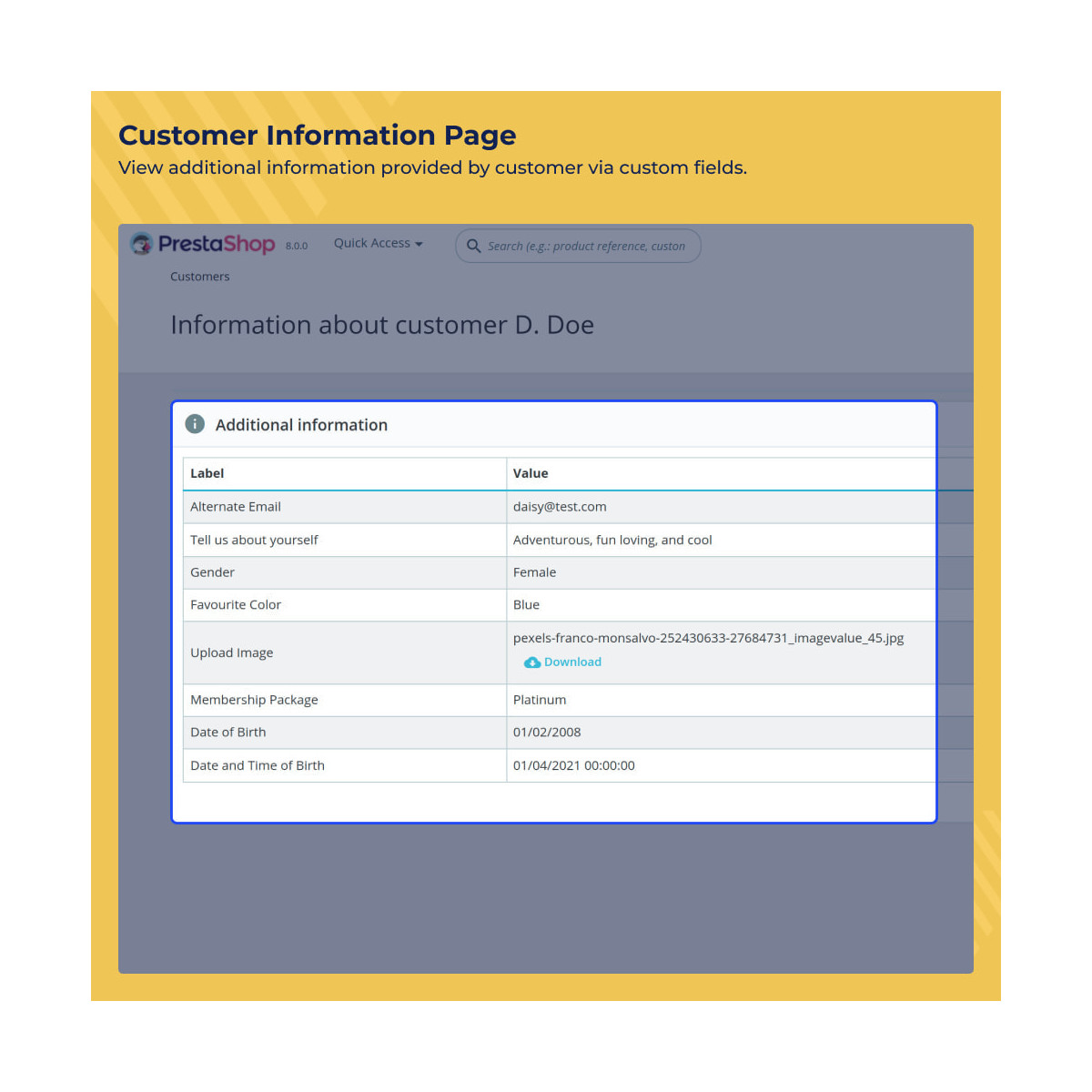Open the Quick Access dropdown
This screenshot has width=1092, height=1092.
[x=373, y=243]
